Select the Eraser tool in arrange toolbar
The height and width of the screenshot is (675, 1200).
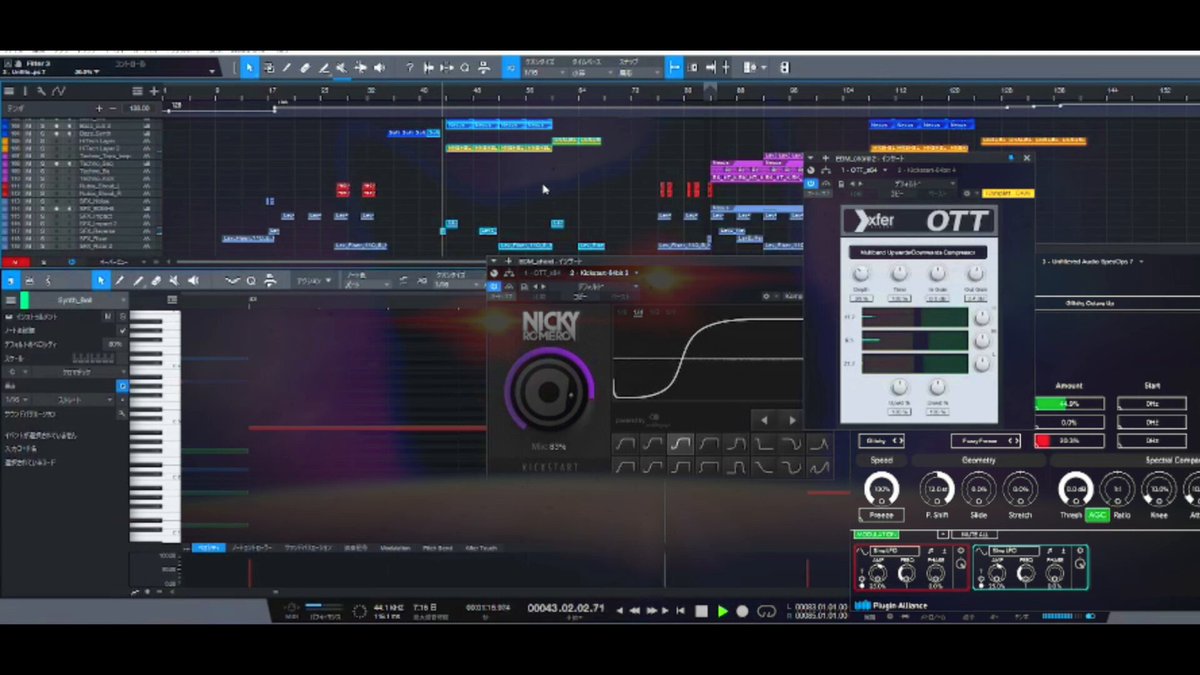point(305,68)
